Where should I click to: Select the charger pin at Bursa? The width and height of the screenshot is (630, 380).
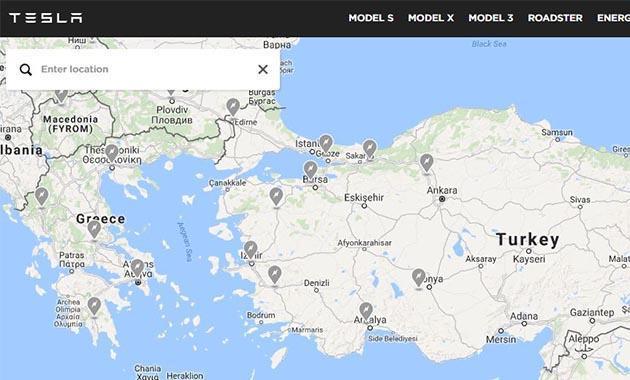(x=310, y=170)
